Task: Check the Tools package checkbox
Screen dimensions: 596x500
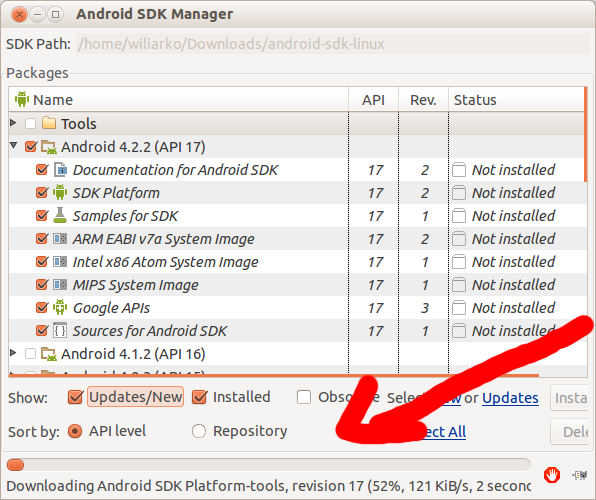Action: pyautogui.click(x=30, y=124)
